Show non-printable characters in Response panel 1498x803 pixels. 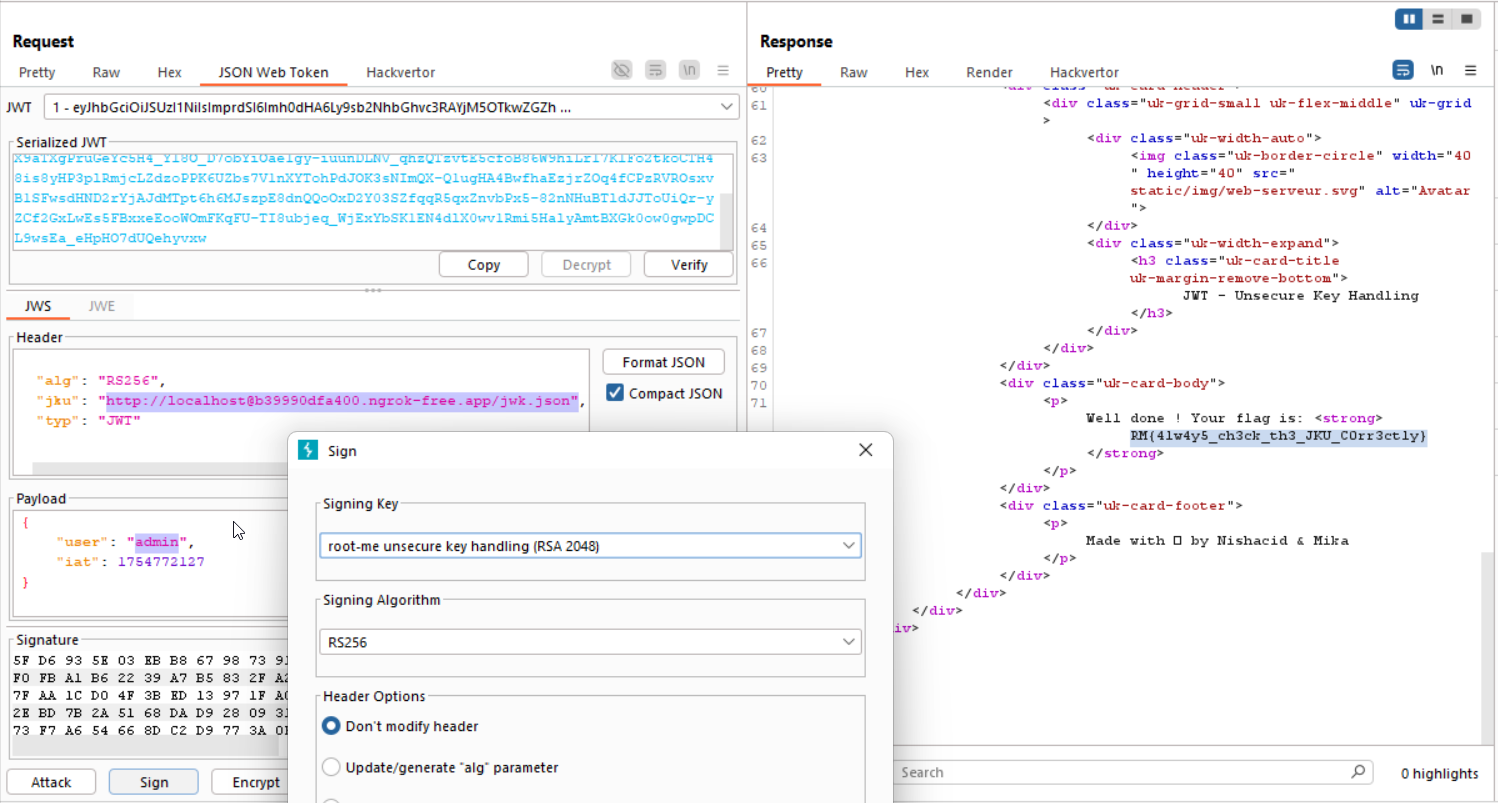pyautogui.click(x=1437, y=70)
